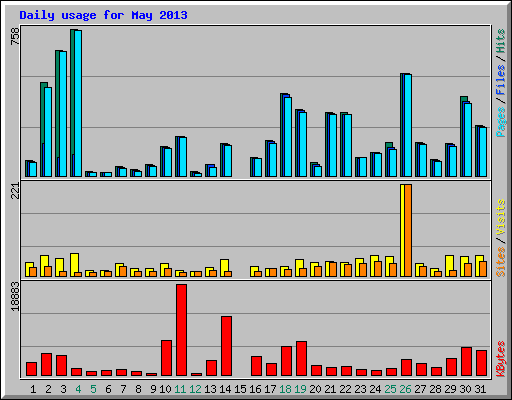Click the Files legend label

pyautogui.click(x=501, y=80)
